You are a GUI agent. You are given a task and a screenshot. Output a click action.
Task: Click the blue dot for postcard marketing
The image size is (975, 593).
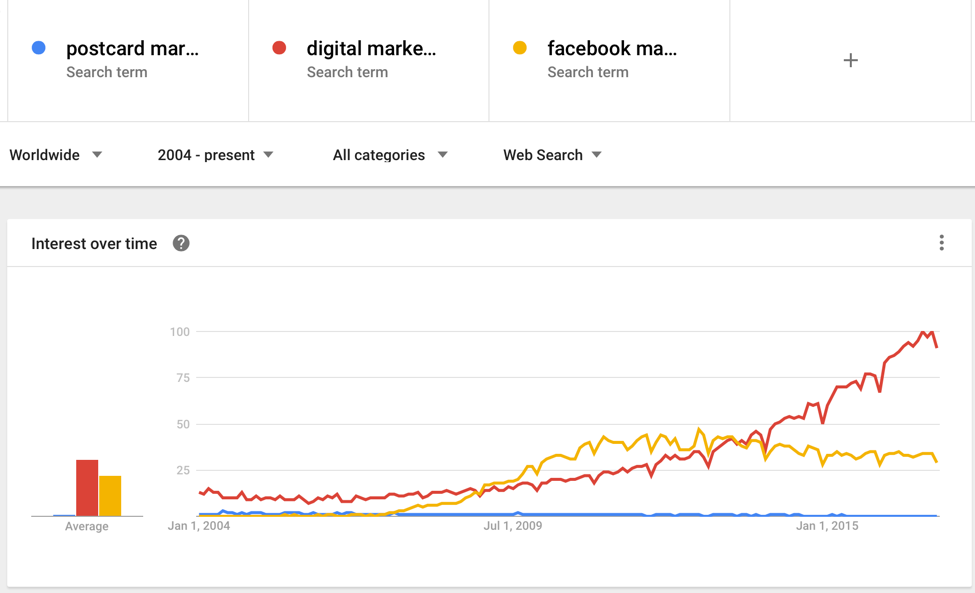(39, 48)
